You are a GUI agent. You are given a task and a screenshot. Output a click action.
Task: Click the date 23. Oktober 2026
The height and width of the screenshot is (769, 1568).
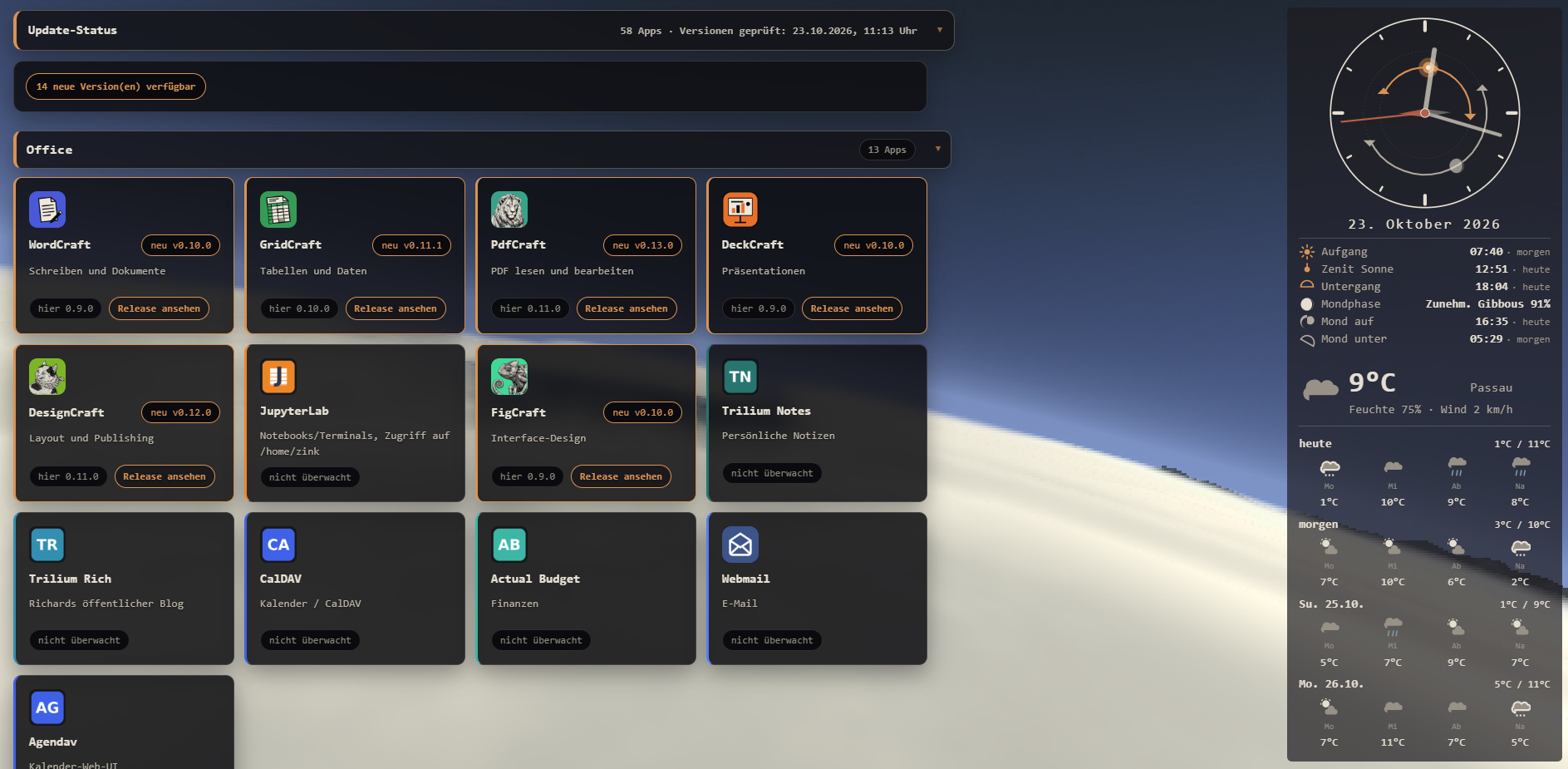point(1424,224)
